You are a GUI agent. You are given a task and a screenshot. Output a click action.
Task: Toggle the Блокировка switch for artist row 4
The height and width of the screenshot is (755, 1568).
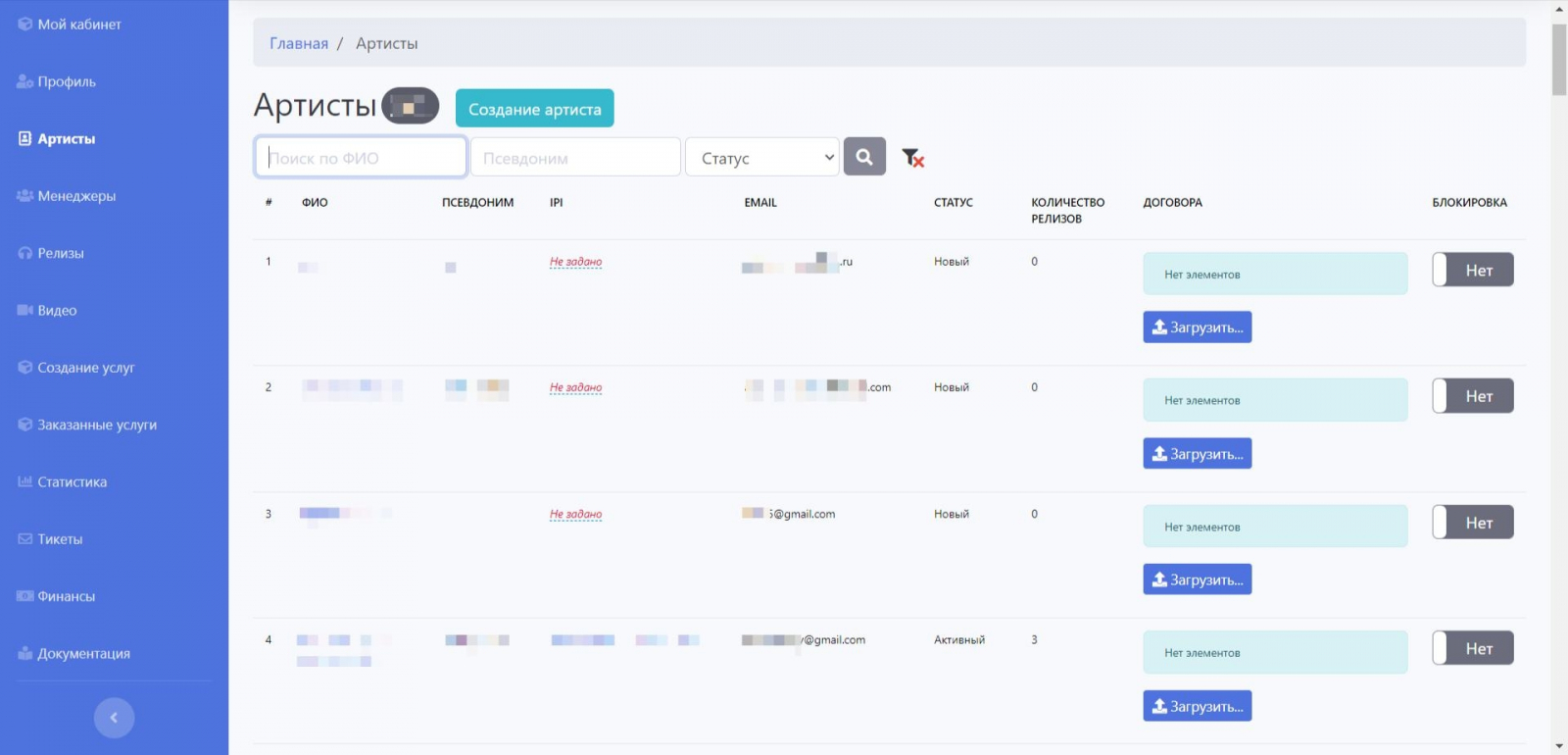(x=1472, y=648)
